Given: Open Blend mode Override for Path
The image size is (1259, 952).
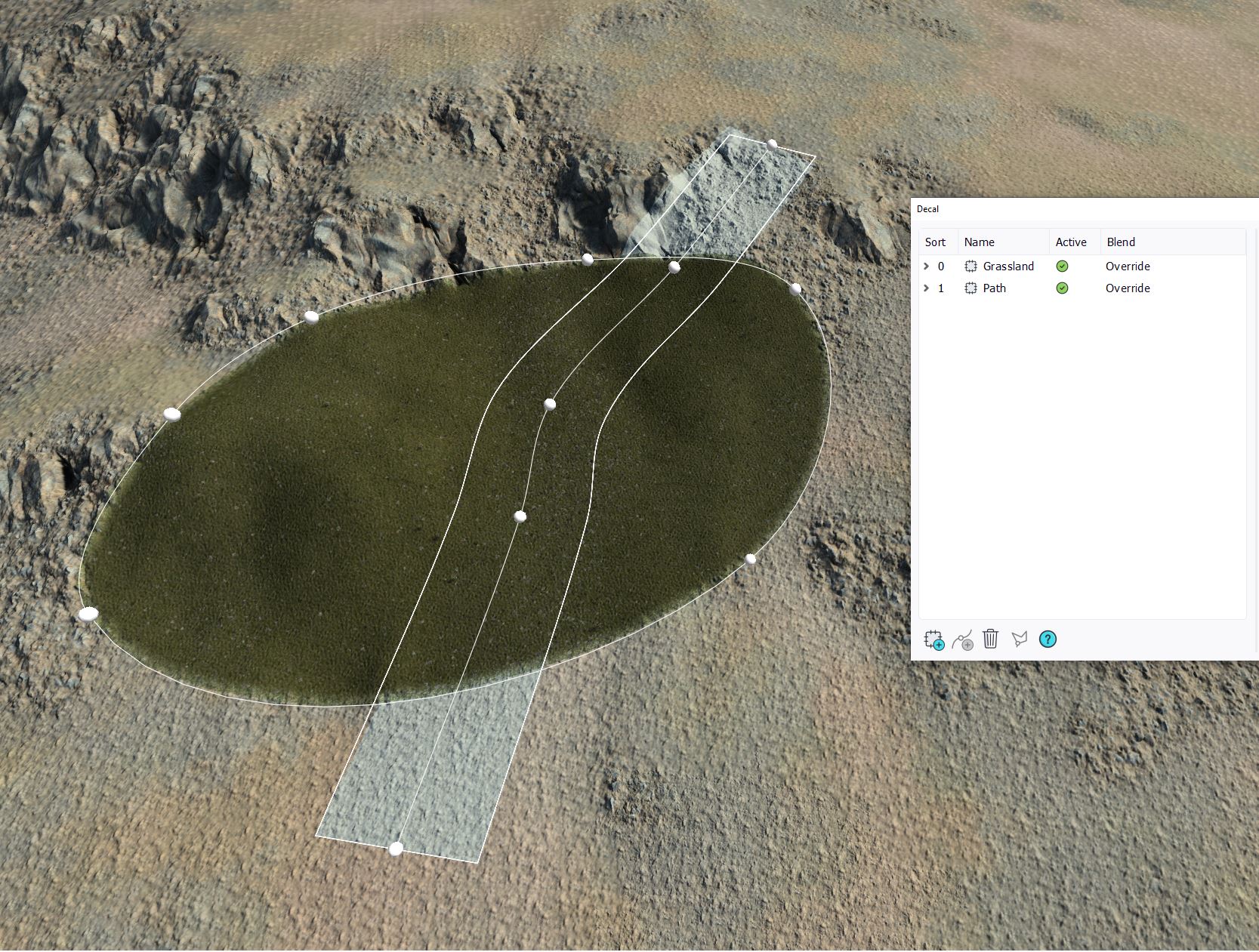Looking at the screenshot, I should (x=1128, y=288).
